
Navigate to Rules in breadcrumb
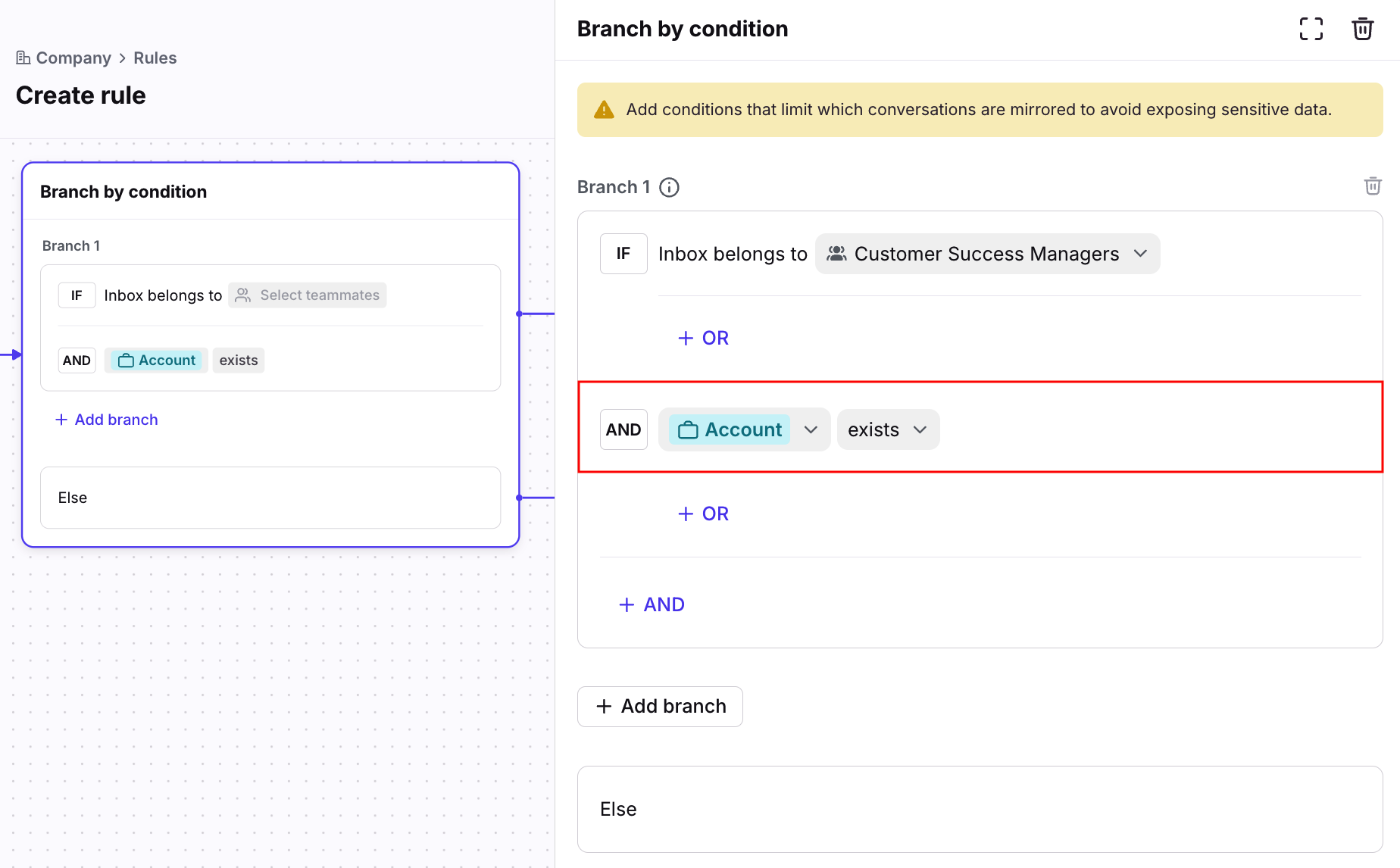155,58
